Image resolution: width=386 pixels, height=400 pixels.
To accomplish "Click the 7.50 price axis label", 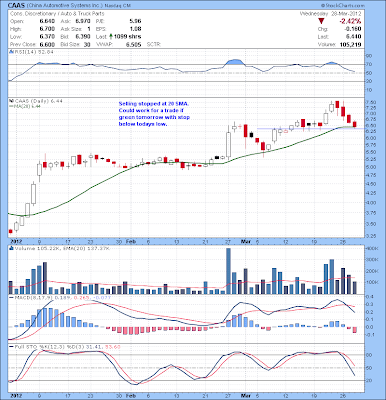I will point(370,102).
